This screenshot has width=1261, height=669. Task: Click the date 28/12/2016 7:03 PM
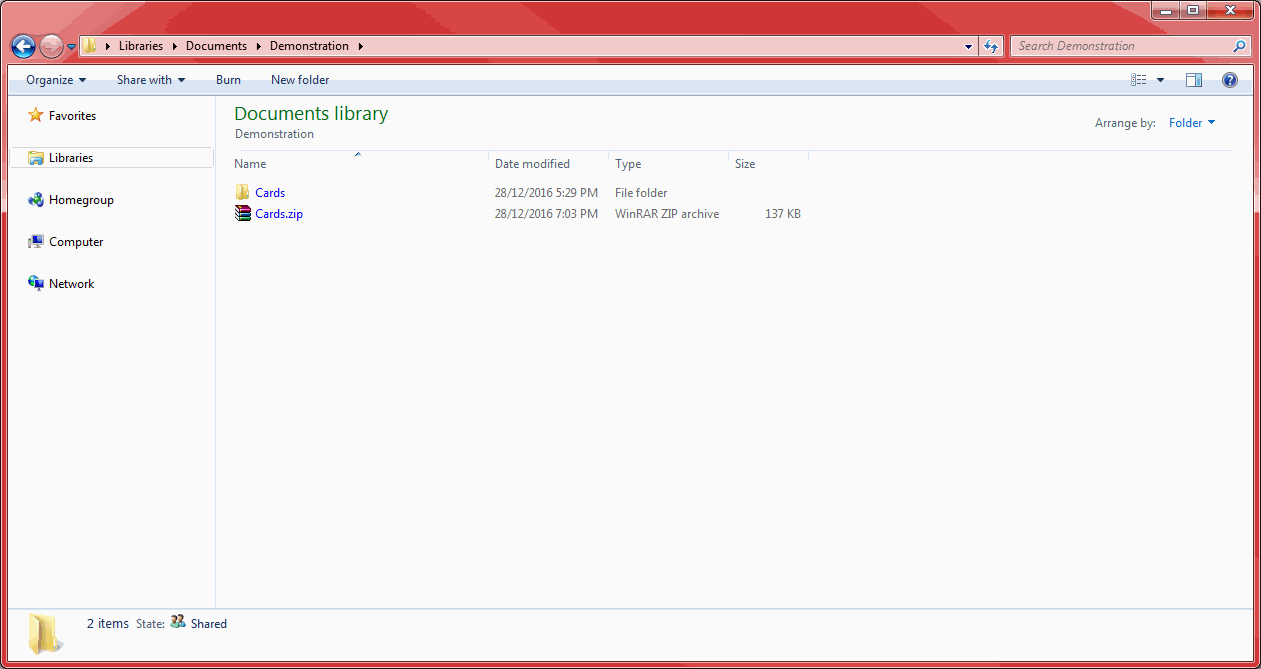(x=546, y=214)
